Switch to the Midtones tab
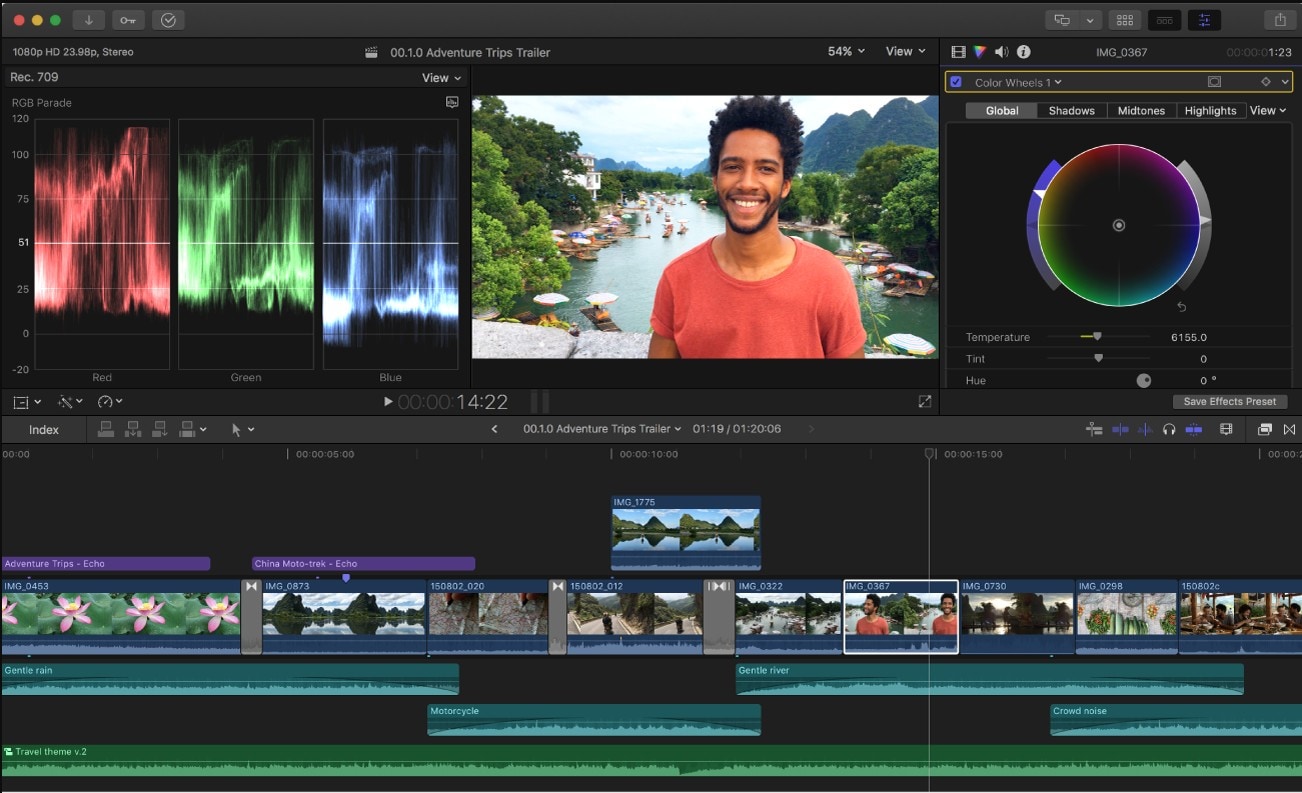1302x793 pixels. 1141,110
